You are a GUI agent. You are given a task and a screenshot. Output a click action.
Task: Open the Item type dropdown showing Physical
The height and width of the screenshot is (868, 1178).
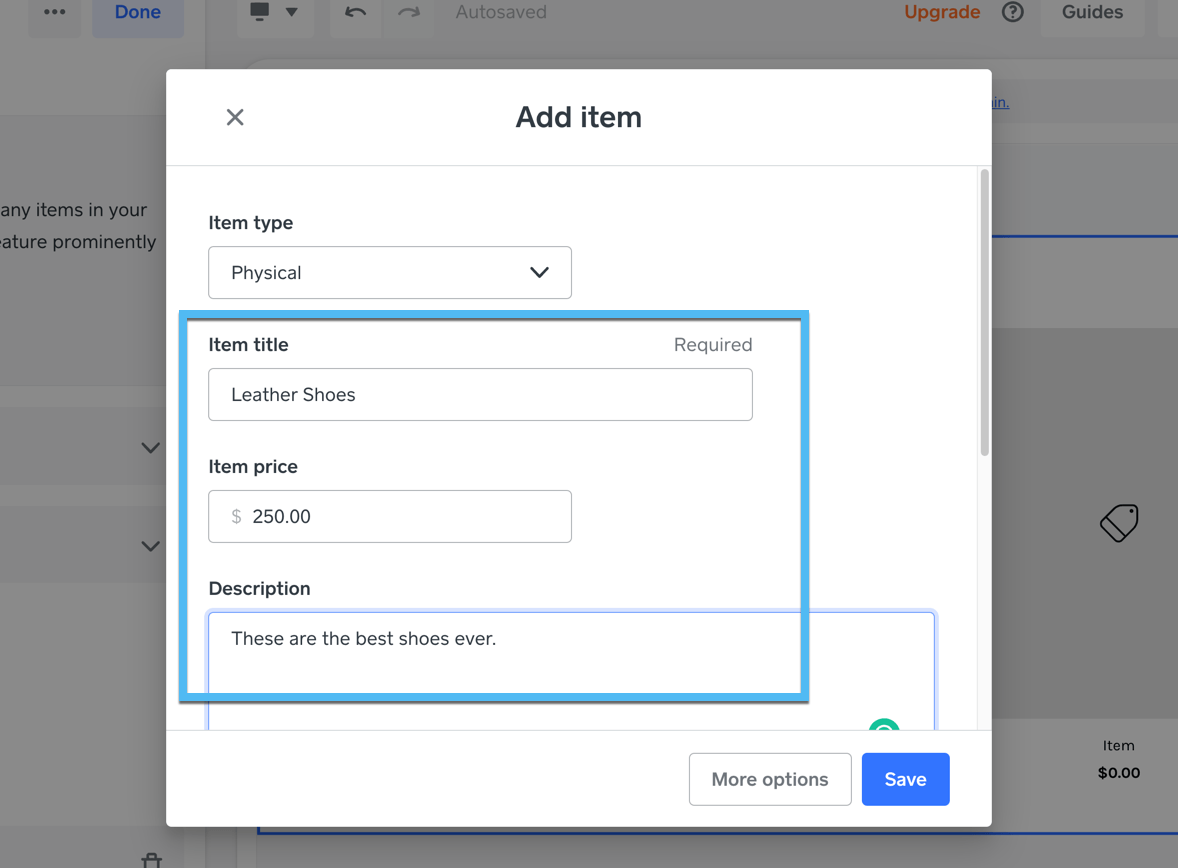pyautogui.click(x=390, y=272)
